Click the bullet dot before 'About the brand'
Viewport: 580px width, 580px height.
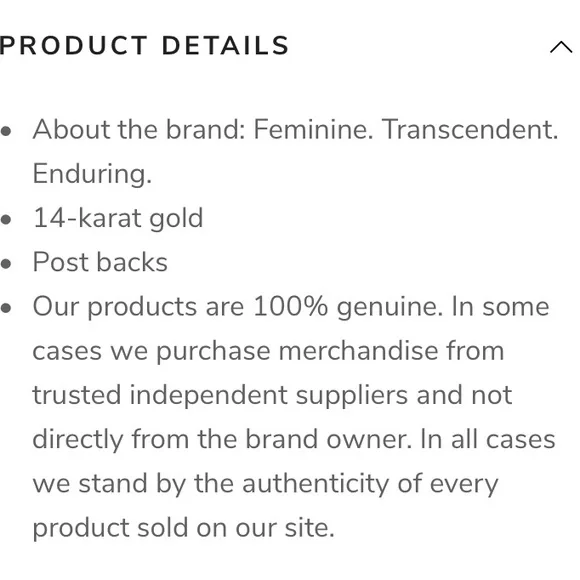[x=6, y=131]
